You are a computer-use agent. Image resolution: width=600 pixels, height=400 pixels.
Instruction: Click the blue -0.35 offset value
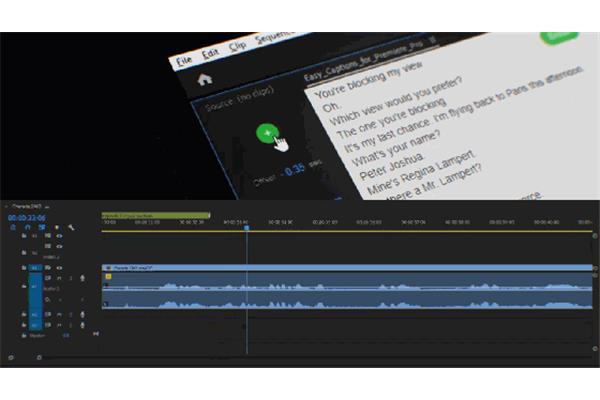(x=293, y=170)
